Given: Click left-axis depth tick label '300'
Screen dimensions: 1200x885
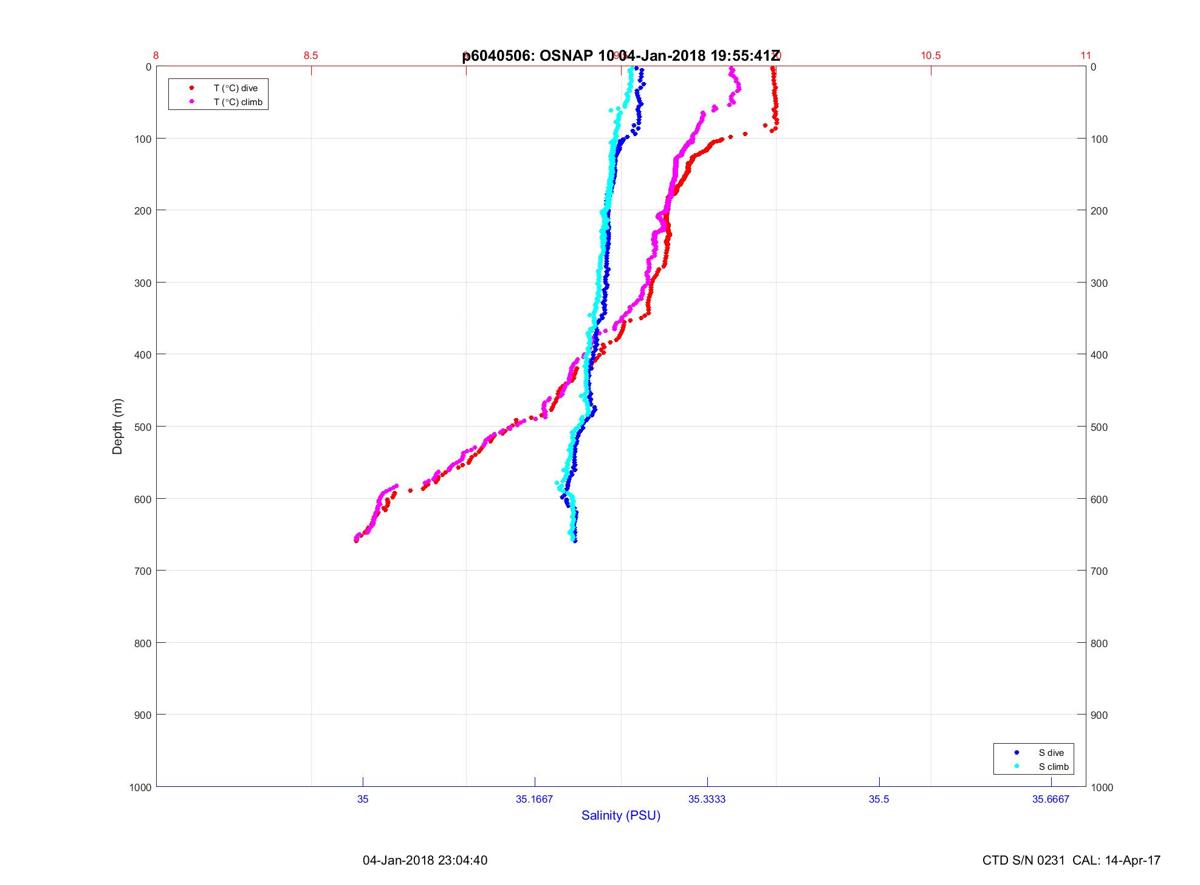Looking at the screenshot, I should pyautogui.click(x=141, y=283).
